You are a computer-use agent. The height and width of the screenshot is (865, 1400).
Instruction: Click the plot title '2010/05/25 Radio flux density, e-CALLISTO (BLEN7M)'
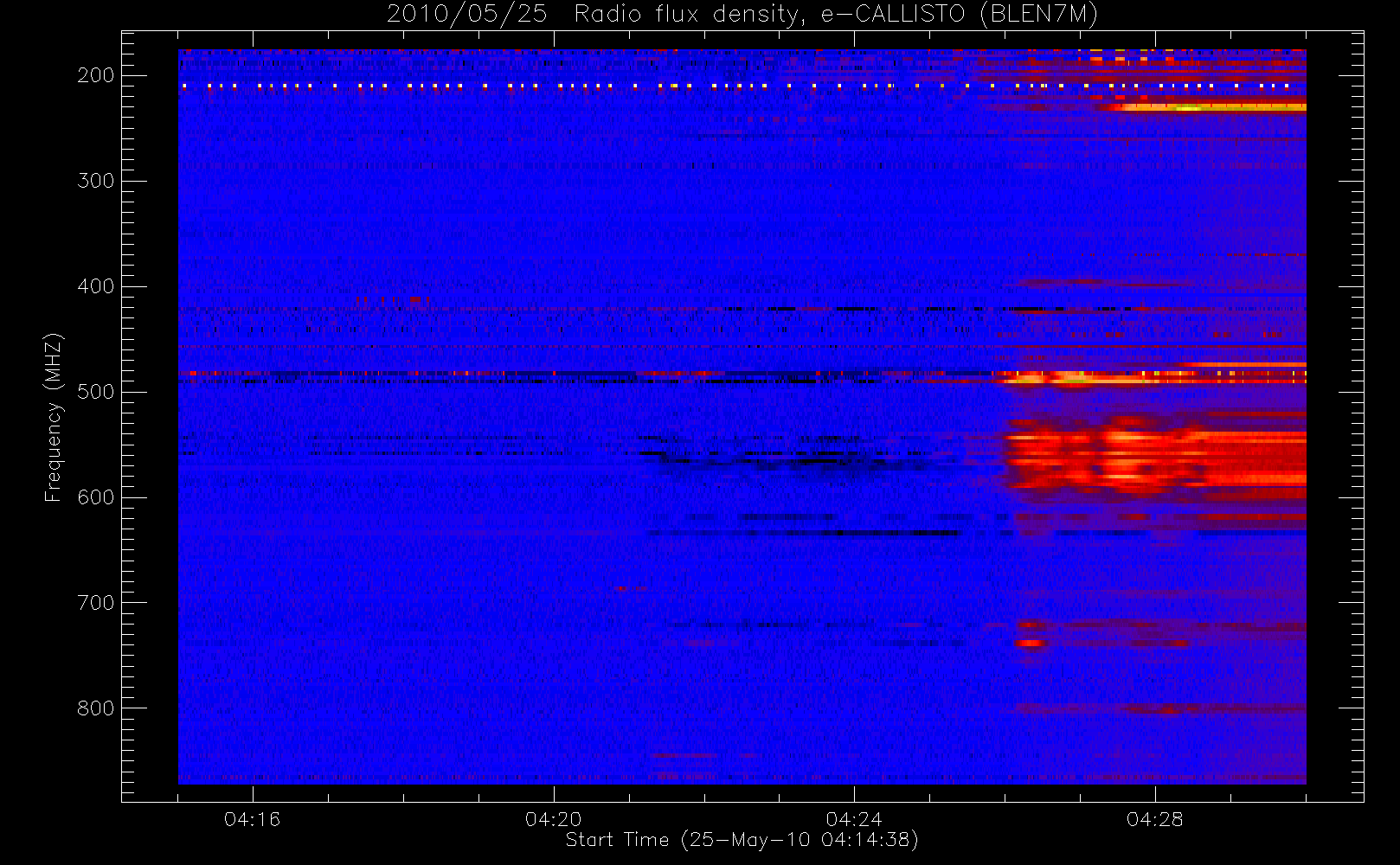point(742,14)
